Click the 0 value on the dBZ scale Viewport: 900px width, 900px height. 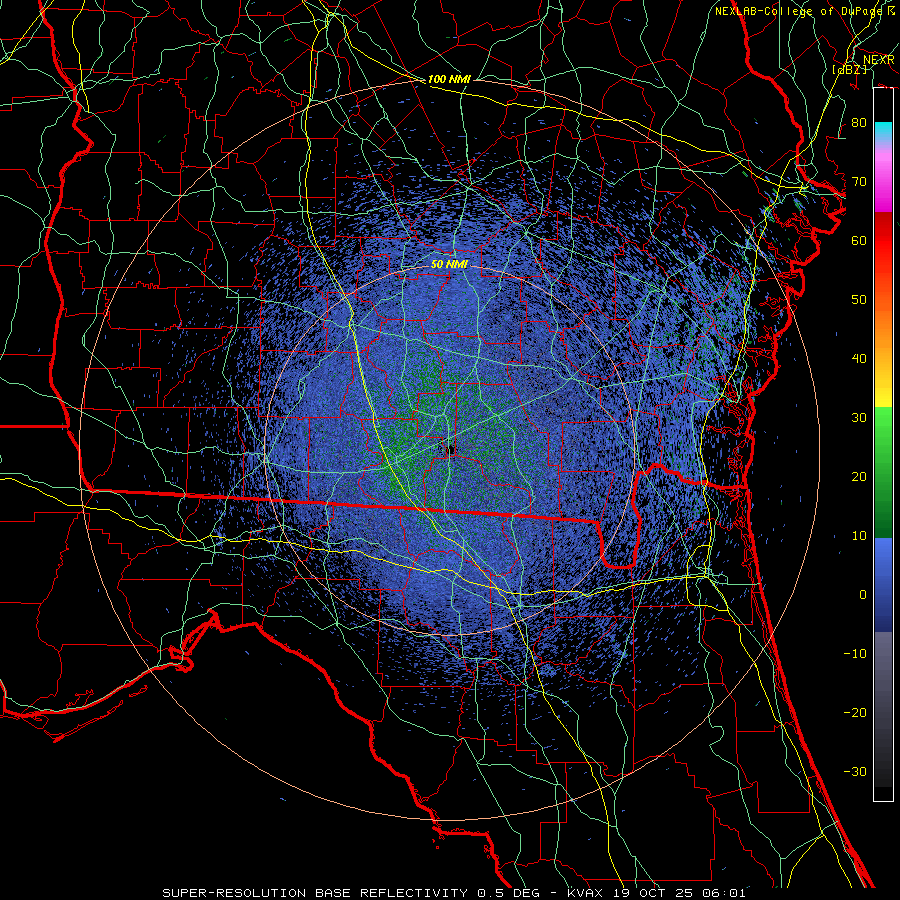(x=863, y=595)
